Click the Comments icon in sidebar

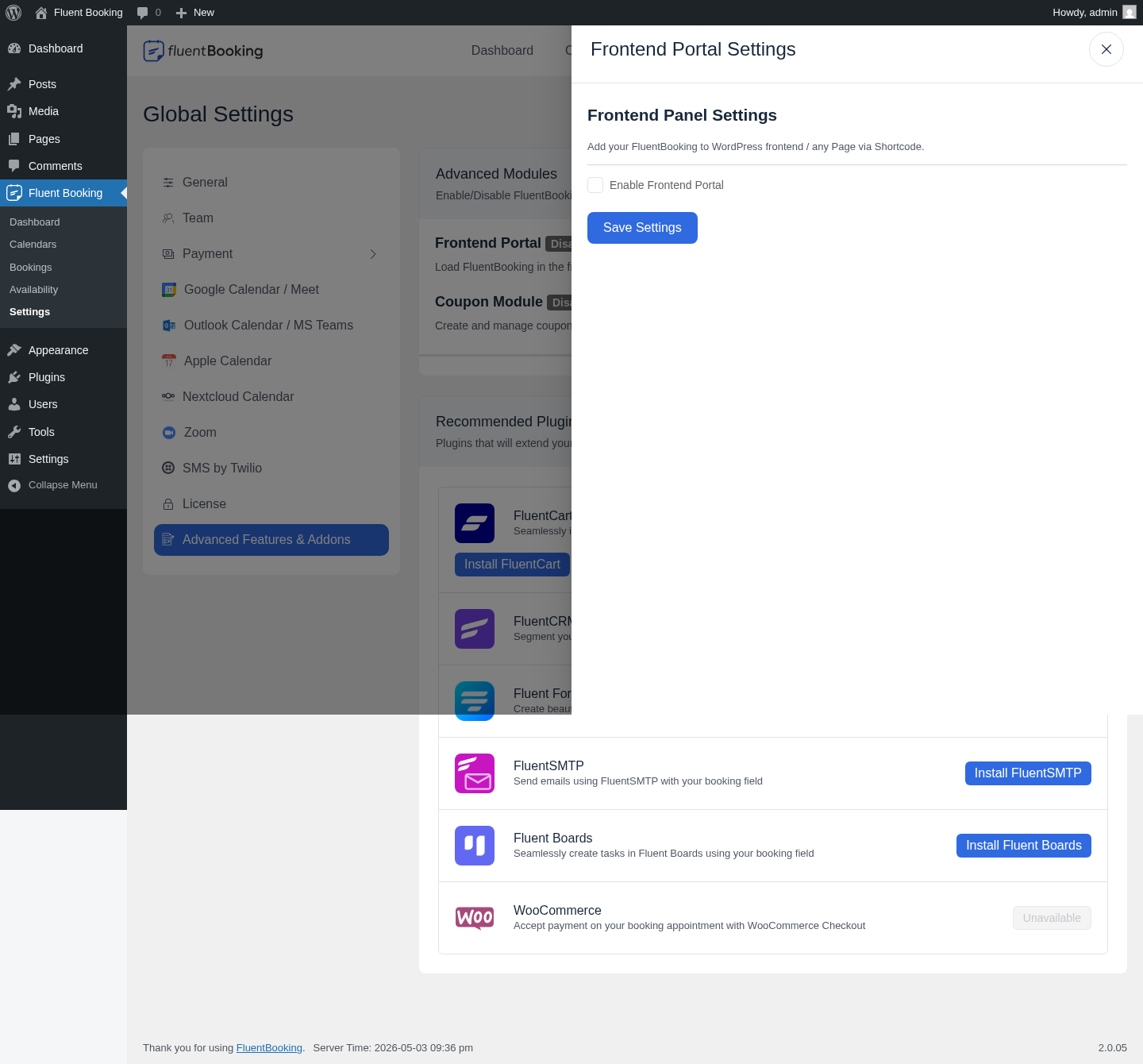(14, 166)
